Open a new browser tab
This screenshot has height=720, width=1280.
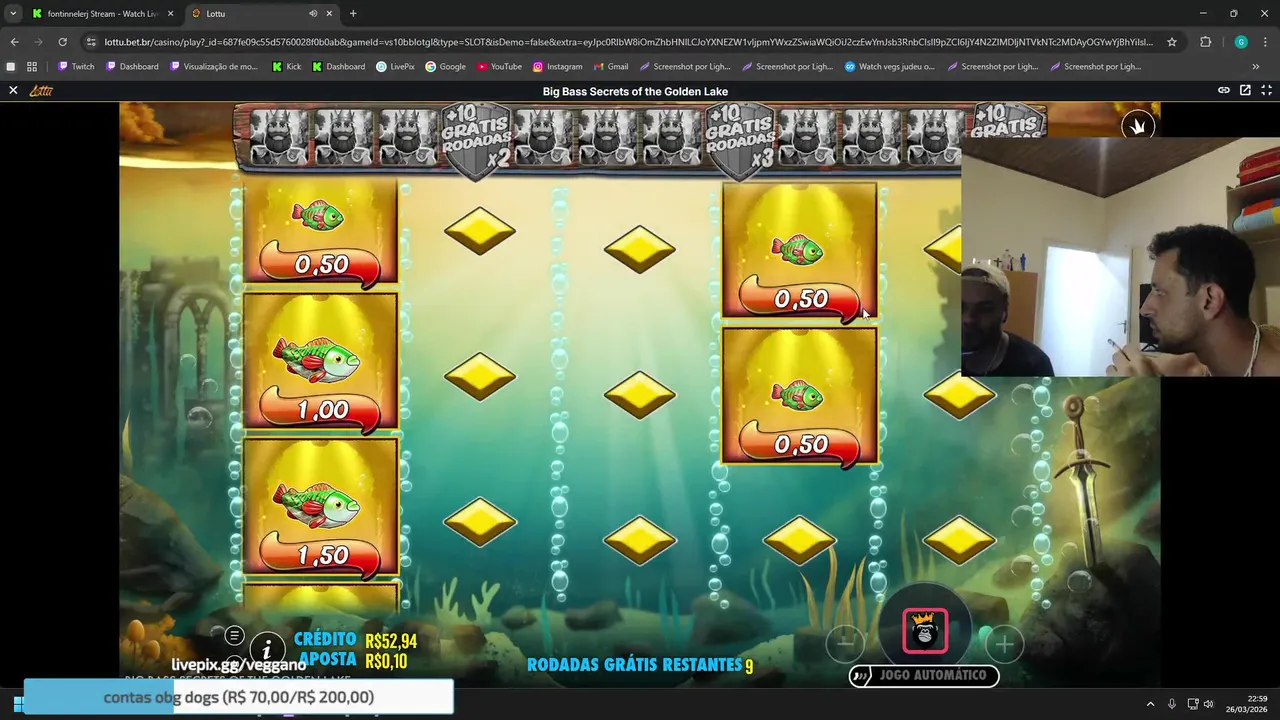click(x=353, y=14)
